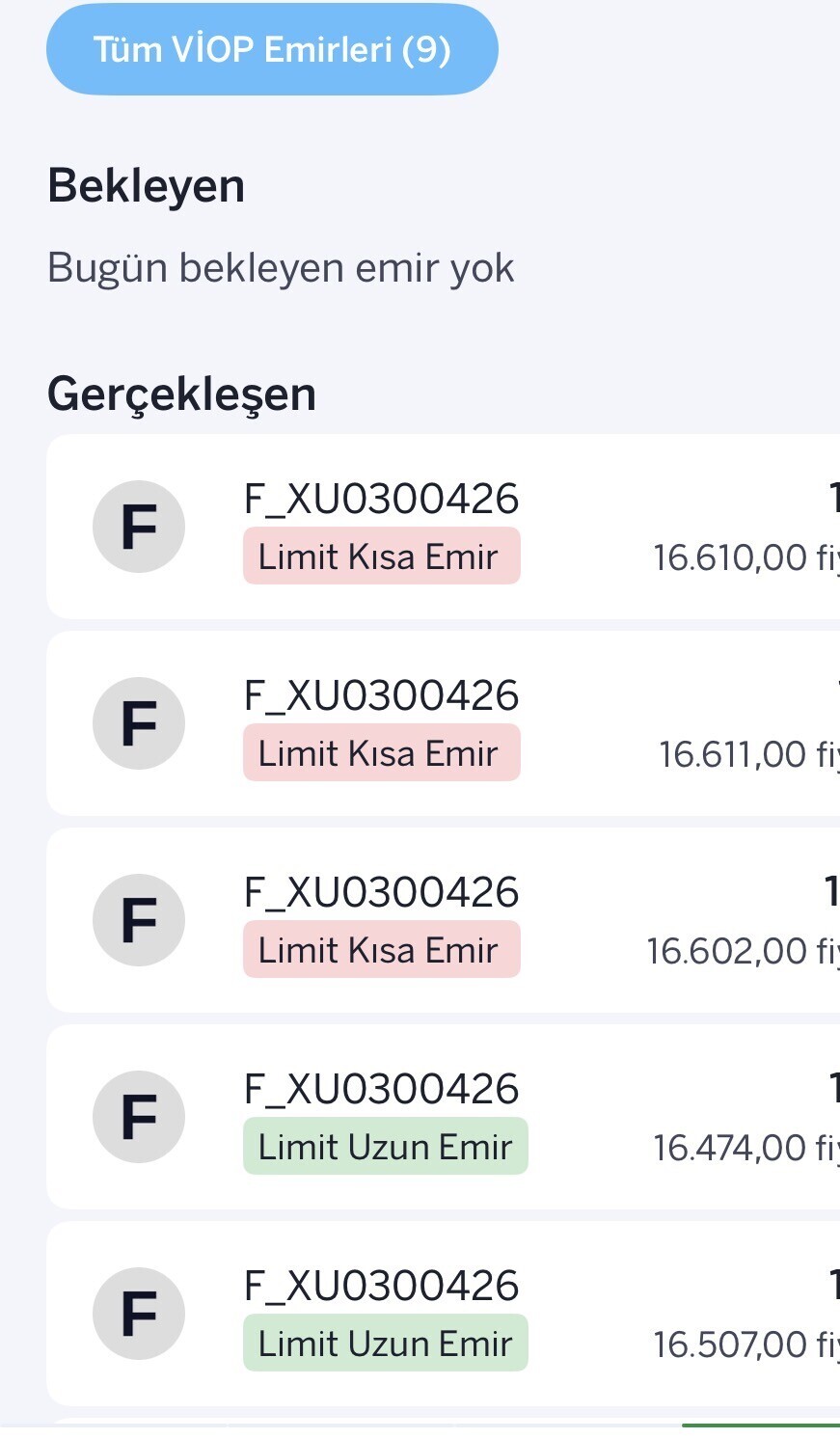This screenshot has width=840, height=1439.
Task: Open the F_XU0300426 title in the first order
Action: 381,499
